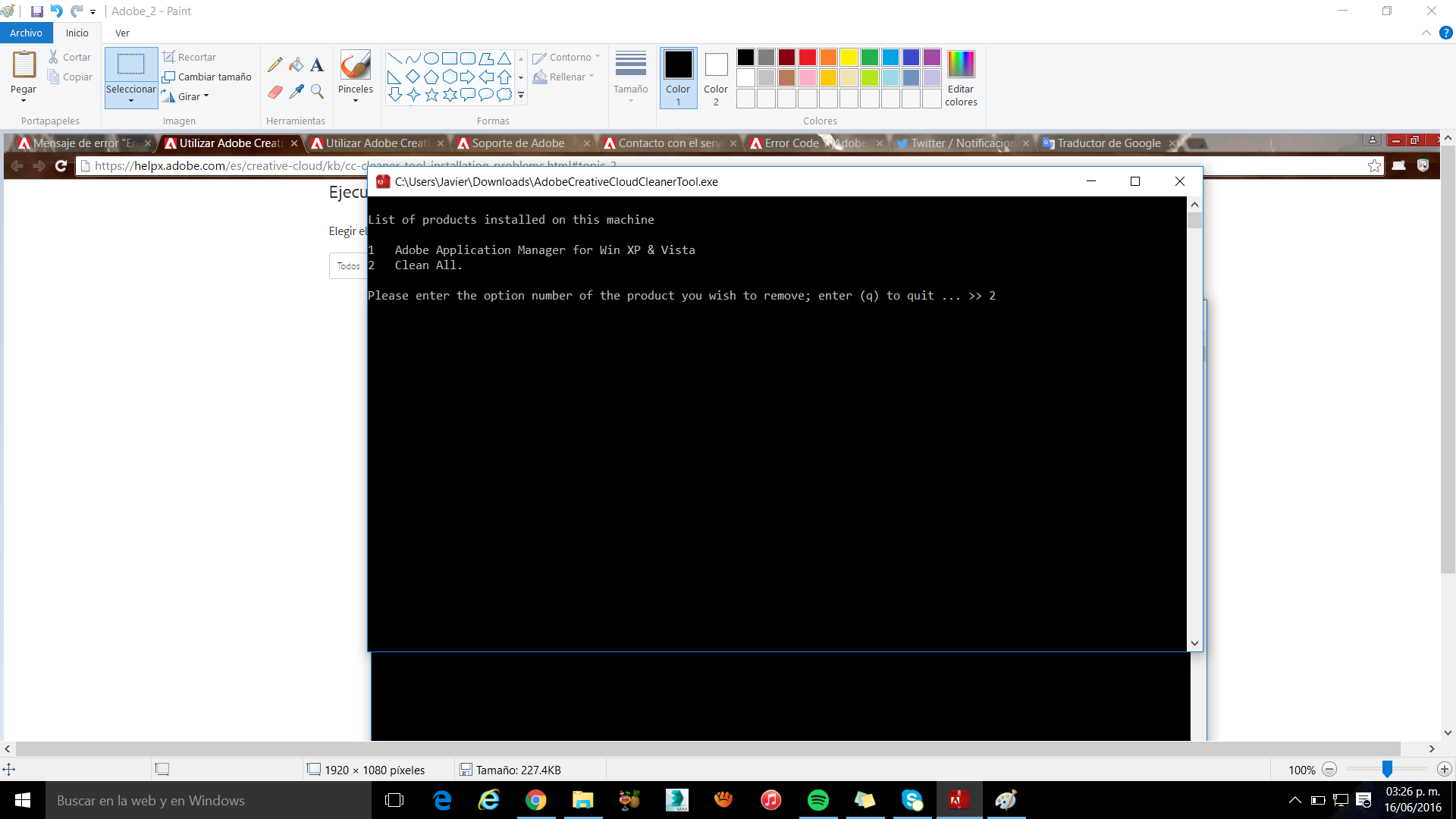Select Color 2 background button

(x=716, y=77)
